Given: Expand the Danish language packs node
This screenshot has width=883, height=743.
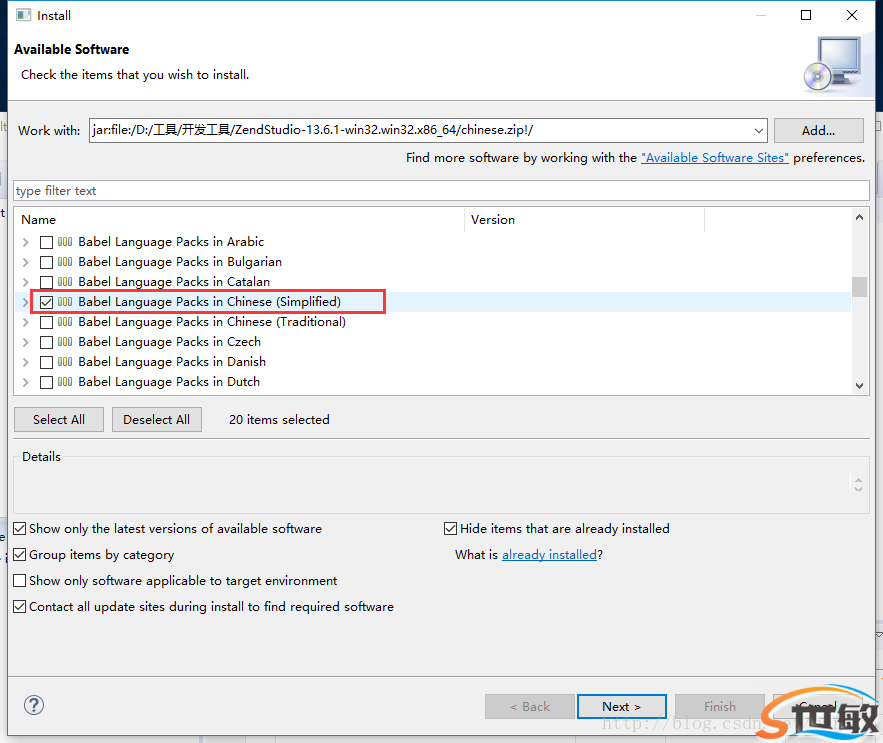Looking at the screenshot, I should point(26,362).
